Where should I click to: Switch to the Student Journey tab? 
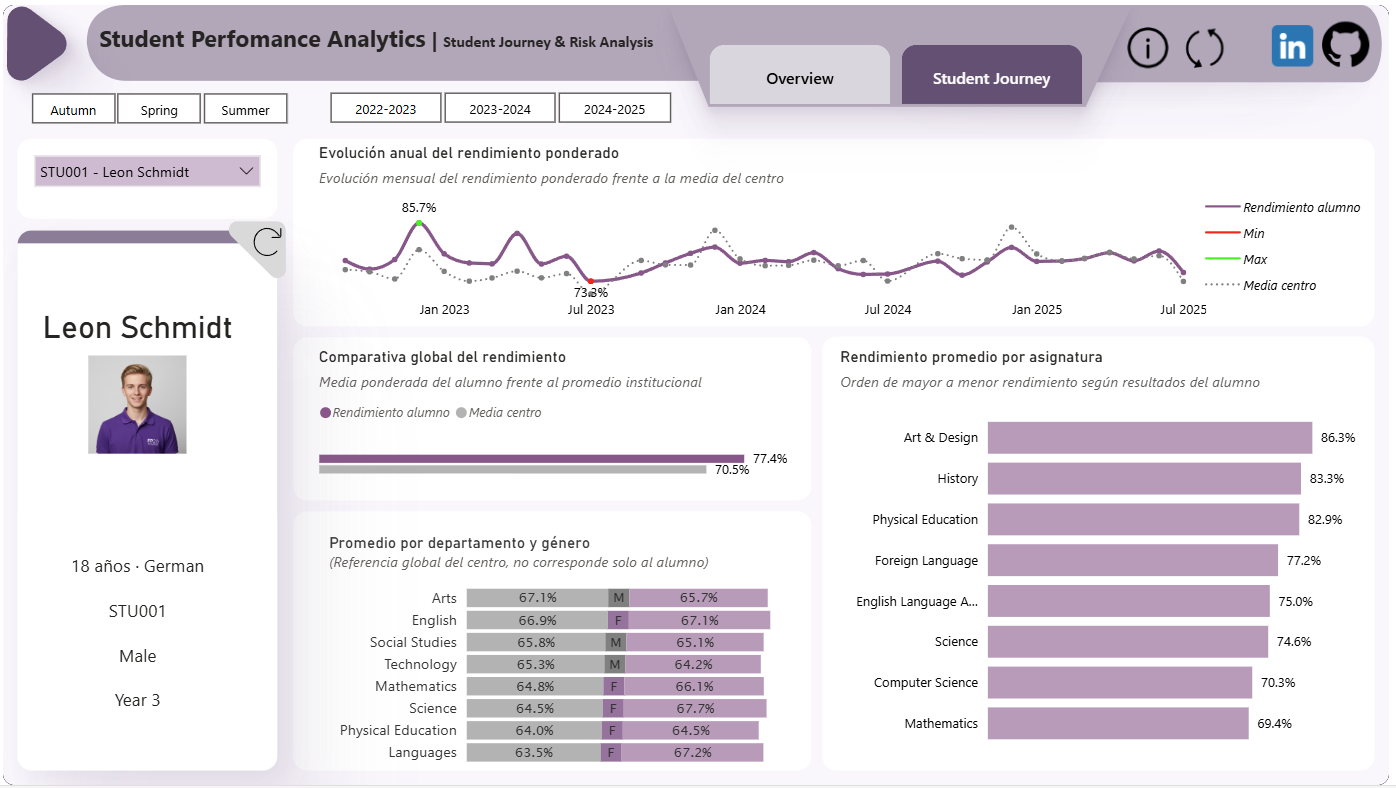(991, 76)
